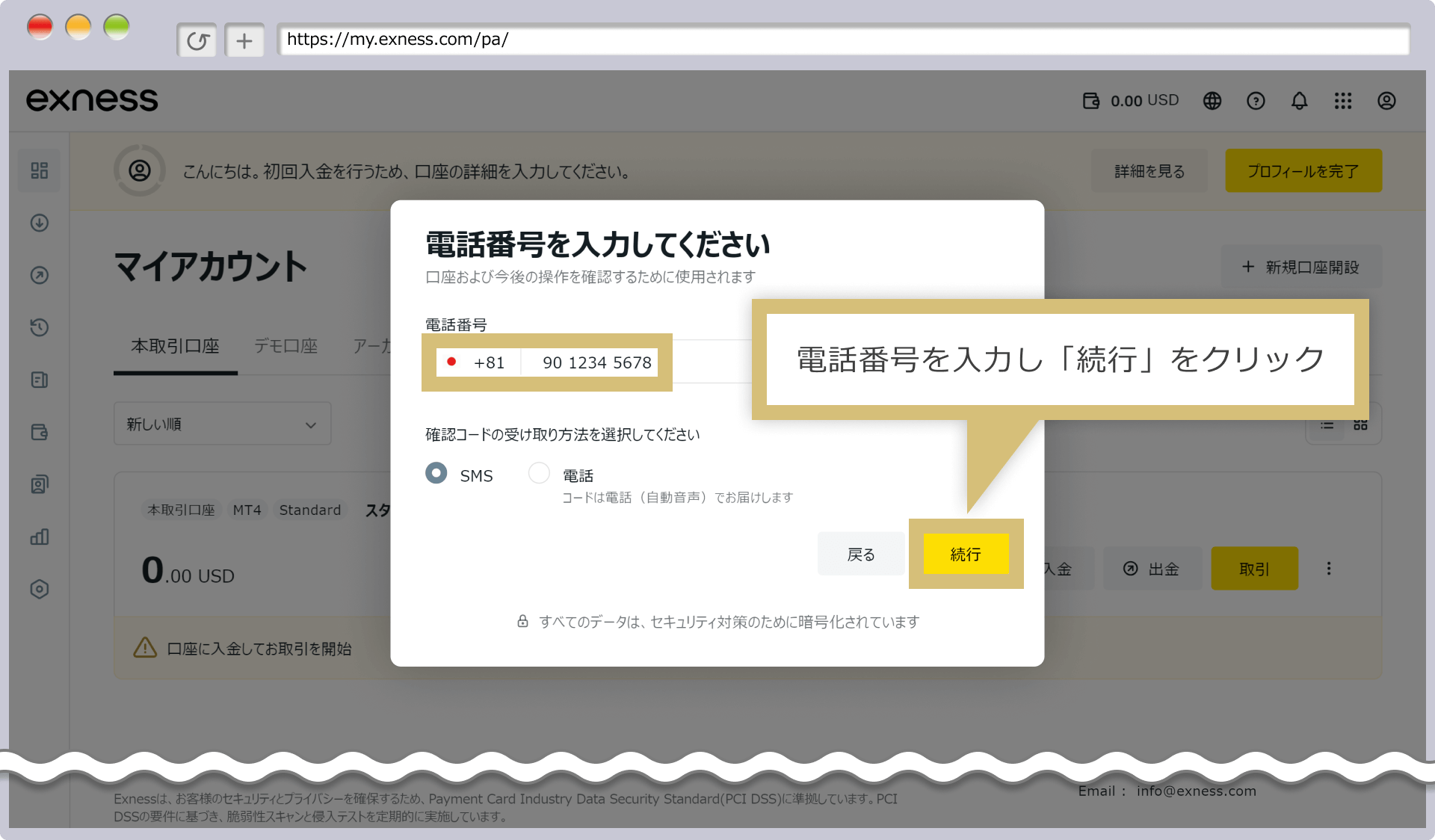The width and height of the screenshot is (1435, 840).
Task: Click the profile avatar in the banner
Action: [140, 170]
